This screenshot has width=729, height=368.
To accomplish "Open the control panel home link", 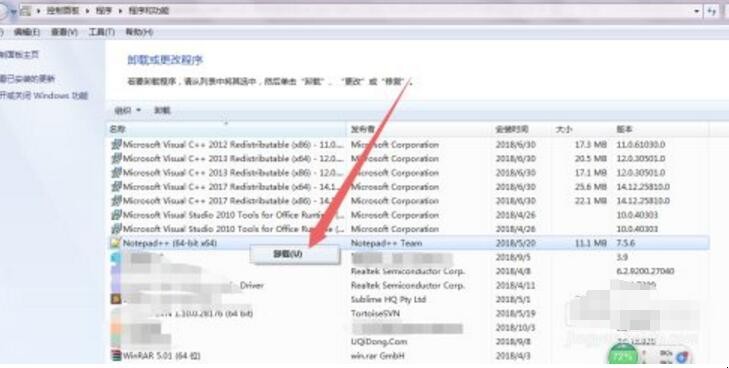I will (20, 54).
